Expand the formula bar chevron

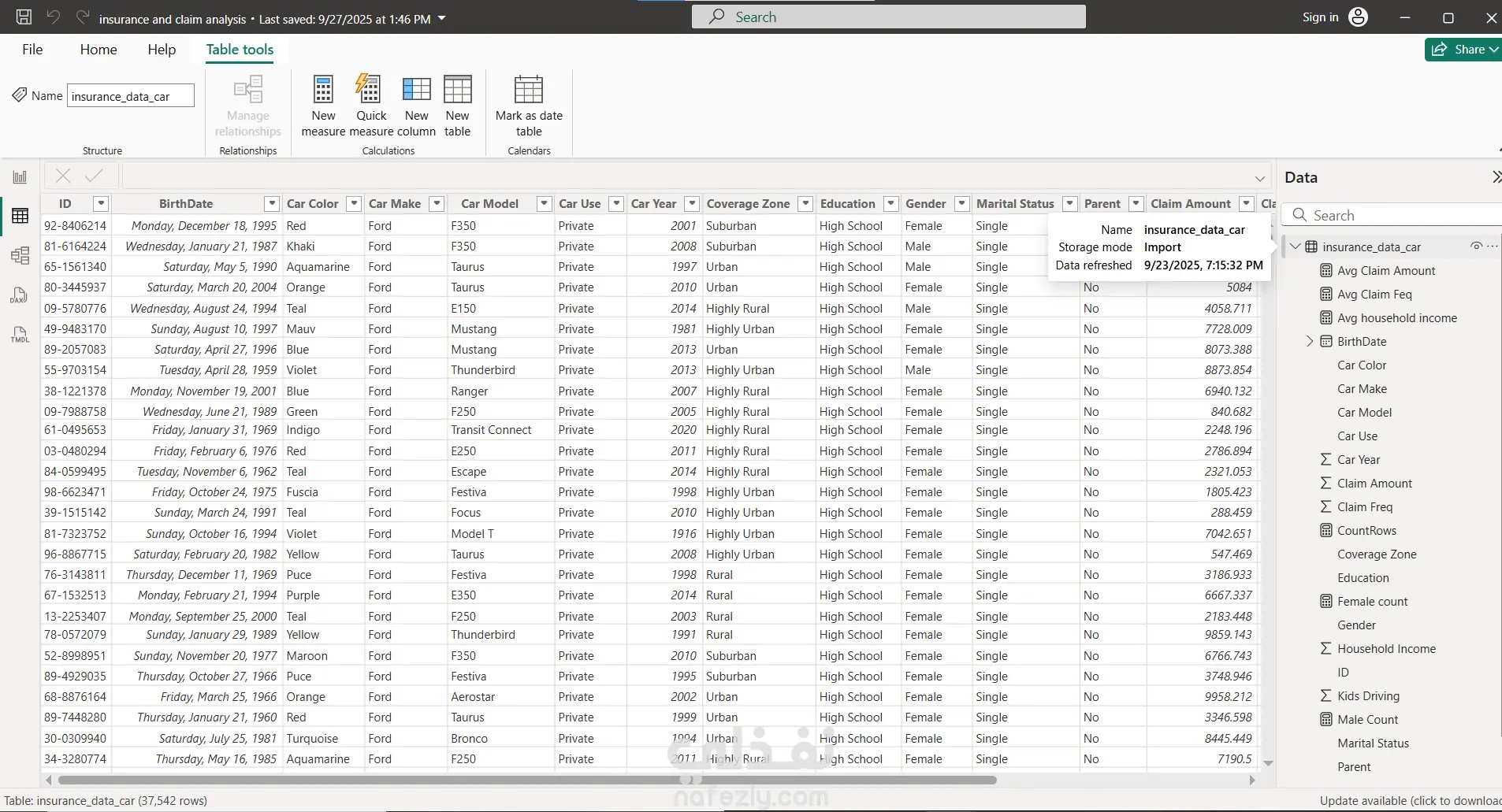1259,178
